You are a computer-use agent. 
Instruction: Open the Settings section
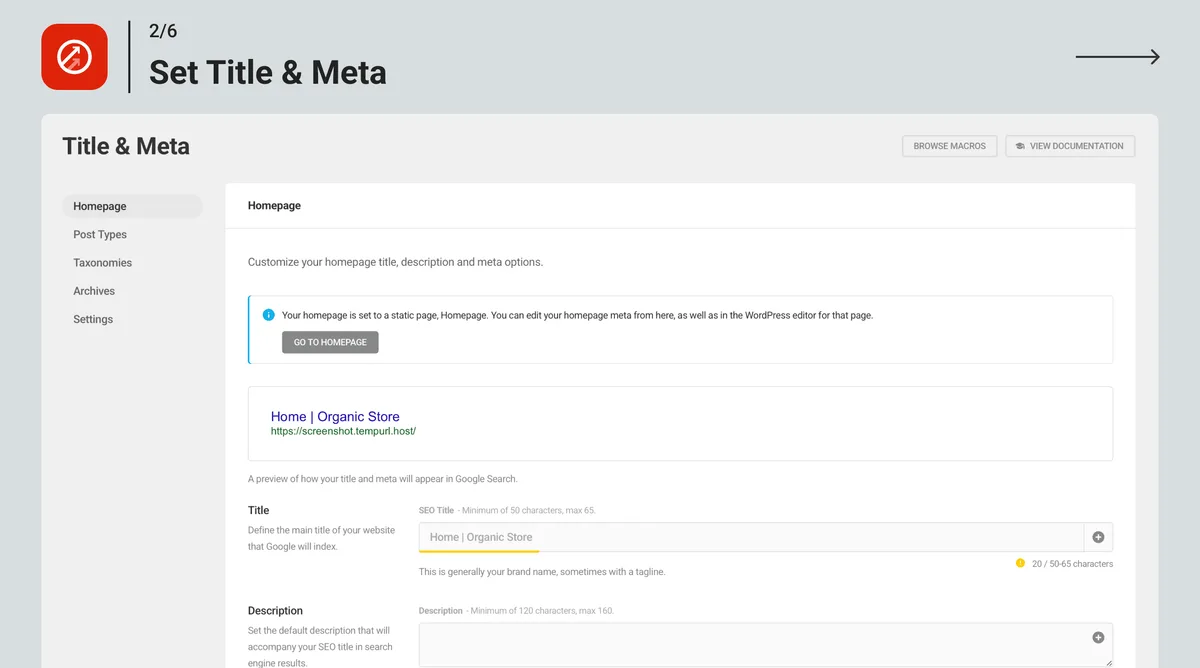93,319
